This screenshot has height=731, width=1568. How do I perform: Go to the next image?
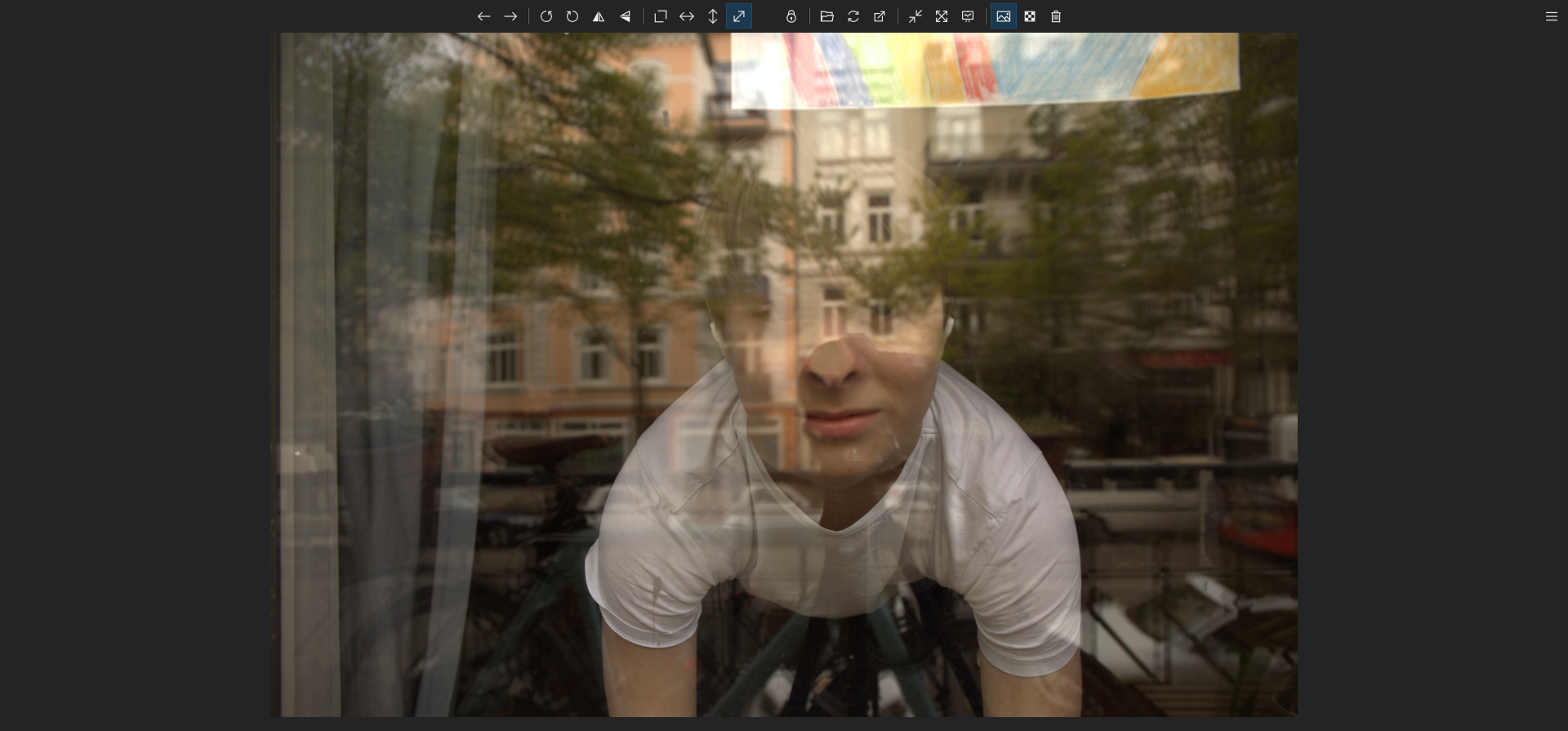(x=510, y=16)
